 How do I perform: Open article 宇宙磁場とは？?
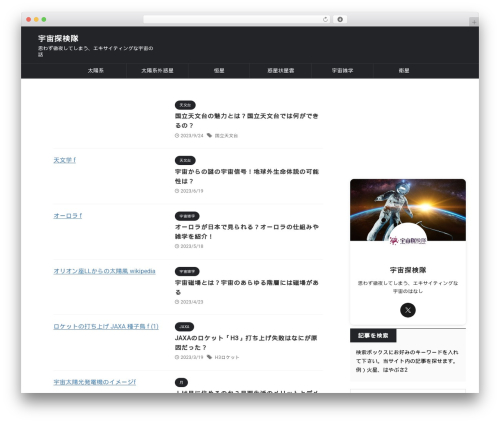(x=247, y=287)
